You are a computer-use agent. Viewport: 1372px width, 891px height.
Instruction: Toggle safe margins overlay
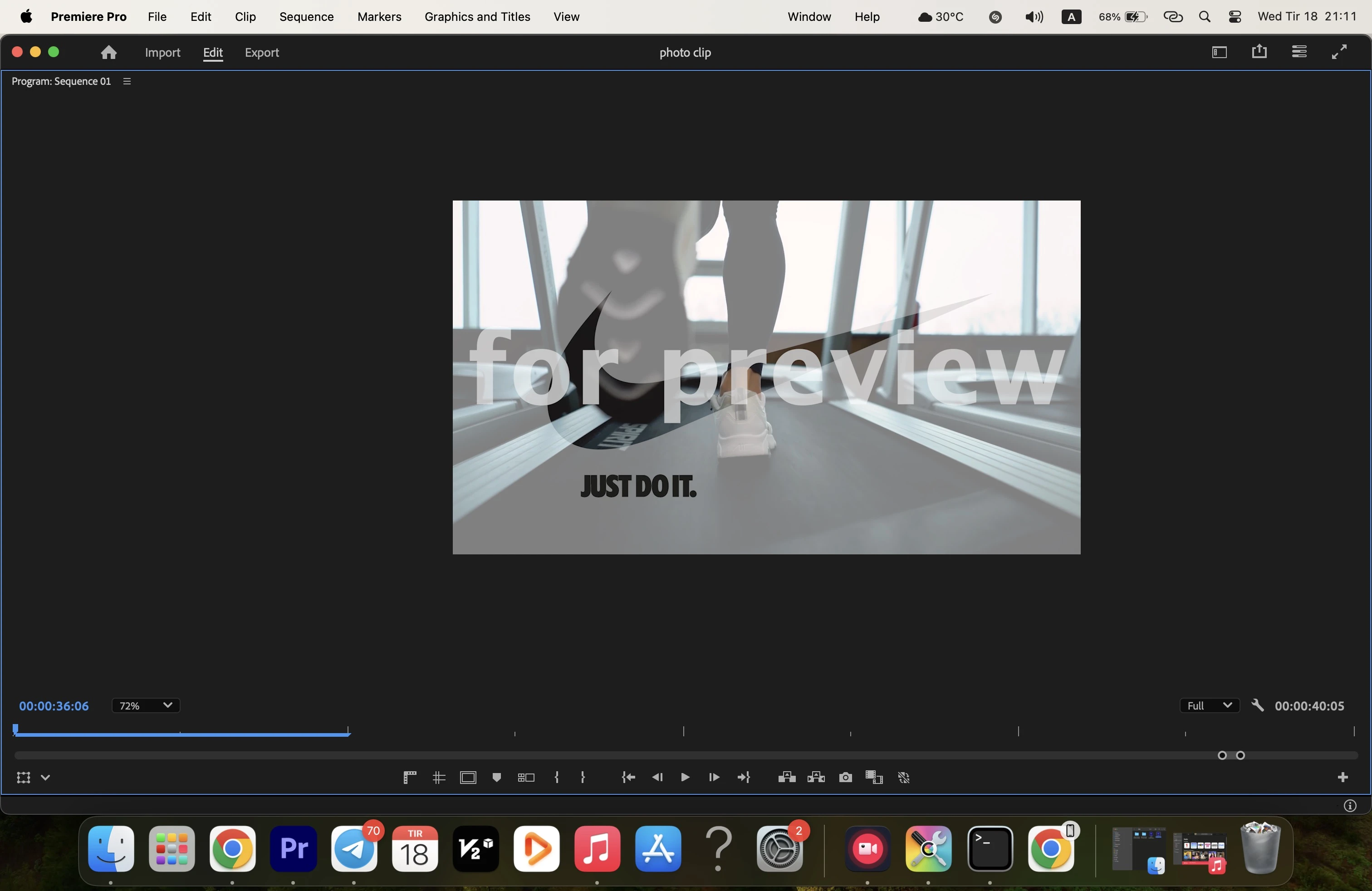pyautogui.click(x=467, y=778)
